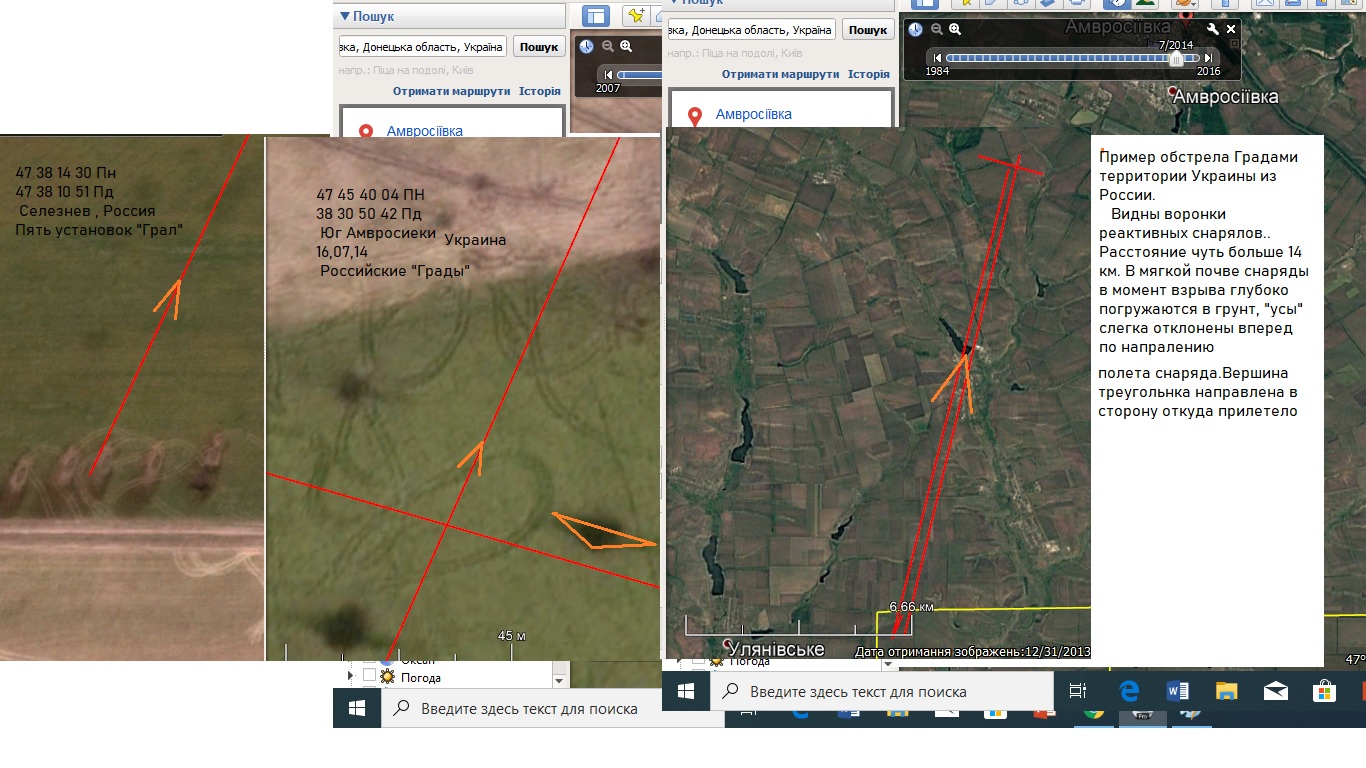Click the 1984–2016 time slider track
The width and height of the screenshot is (1366, 768).
click(1073, 58)
